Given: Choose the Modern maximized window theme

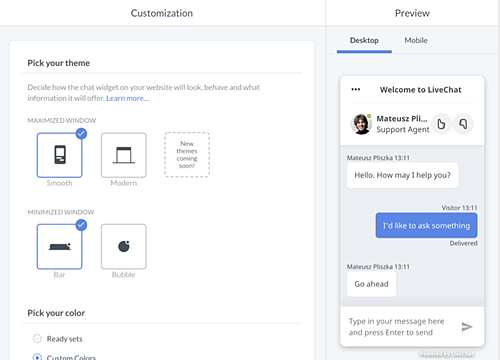Looking at the screenshot, I should point(124,155).
